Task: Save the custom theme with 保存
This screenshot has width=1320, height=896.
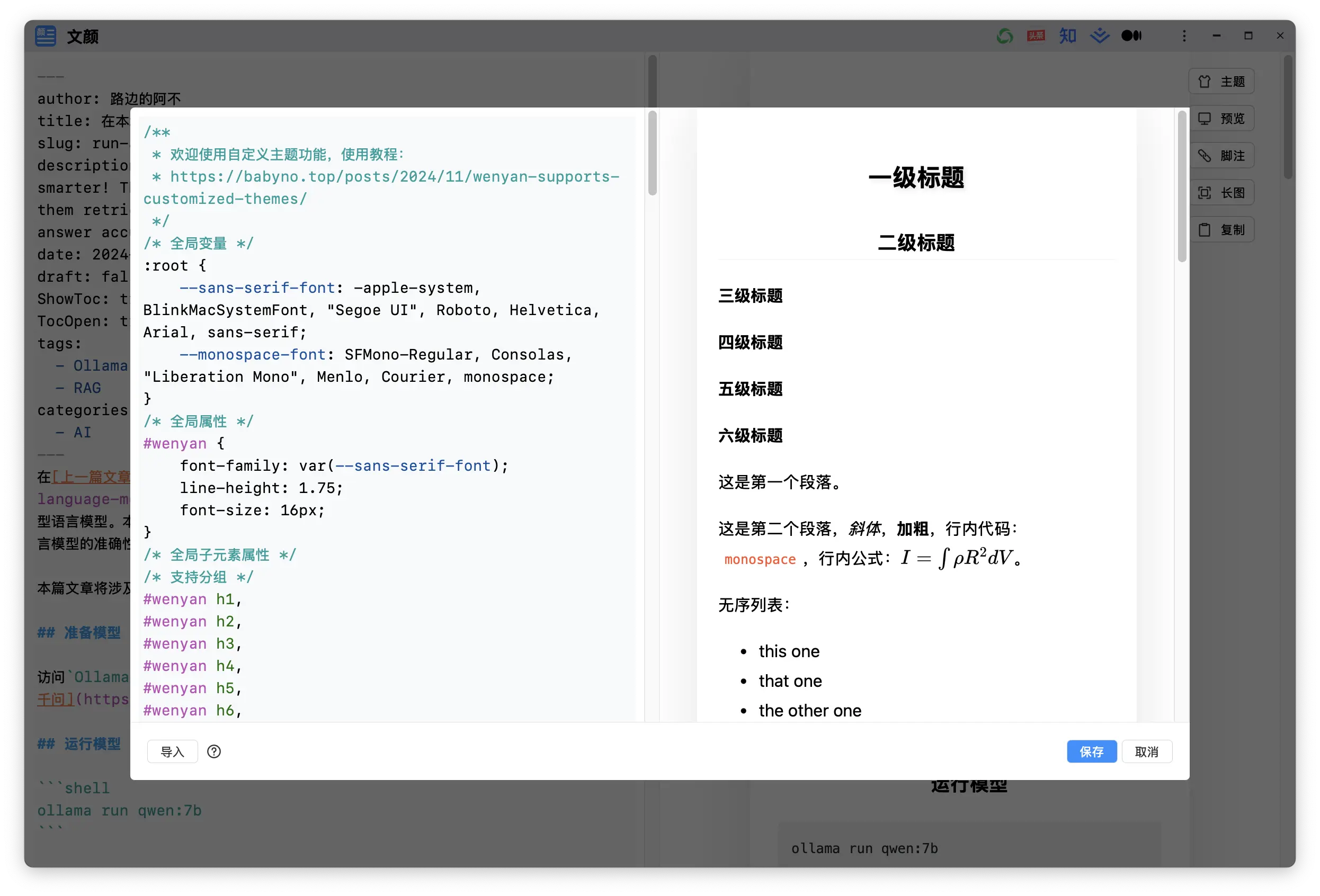Action: (1092, 751)
